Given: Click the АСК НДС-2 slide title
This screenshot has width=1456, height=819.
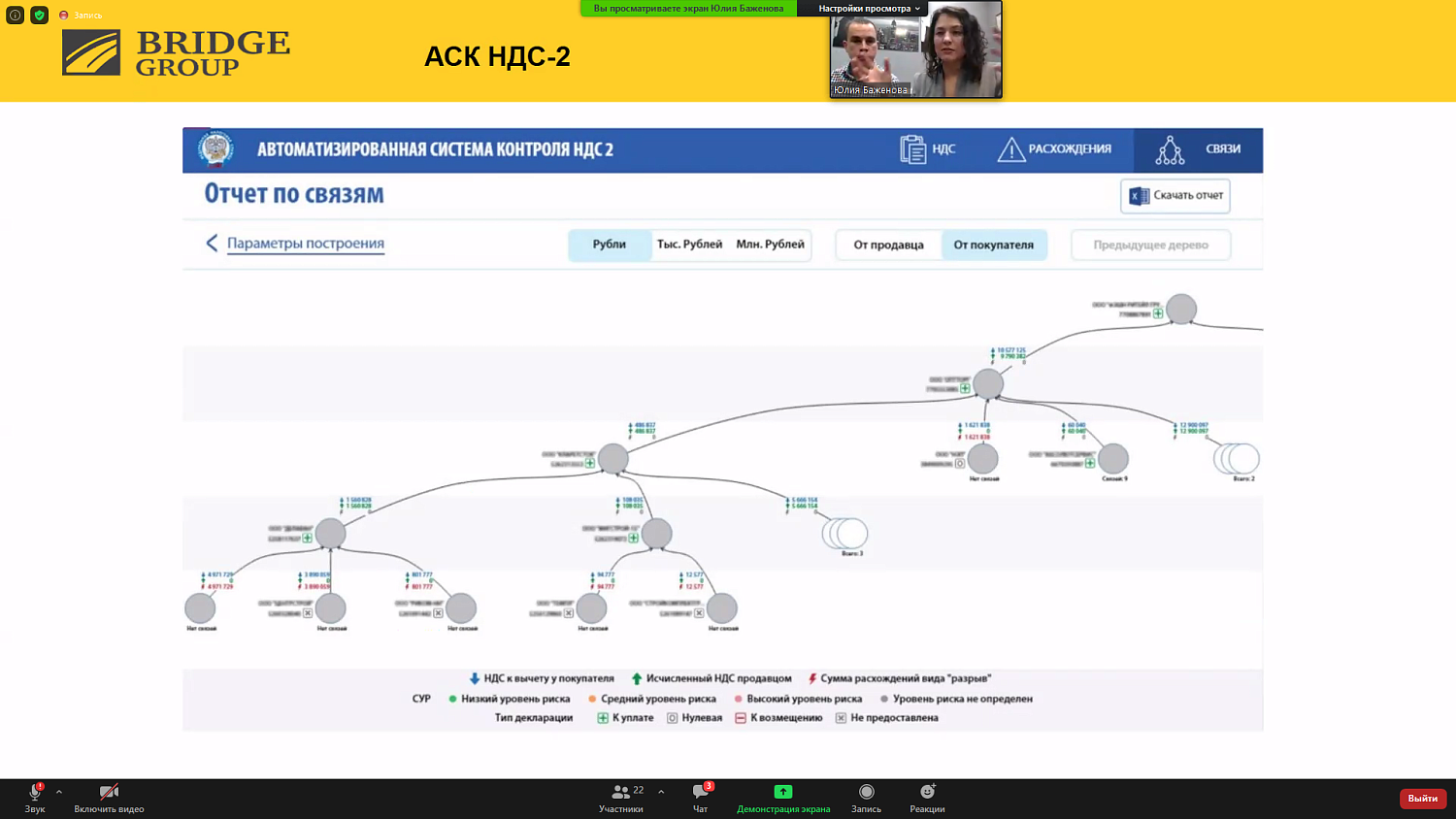Looking at the screenshot, I should 497,56.
